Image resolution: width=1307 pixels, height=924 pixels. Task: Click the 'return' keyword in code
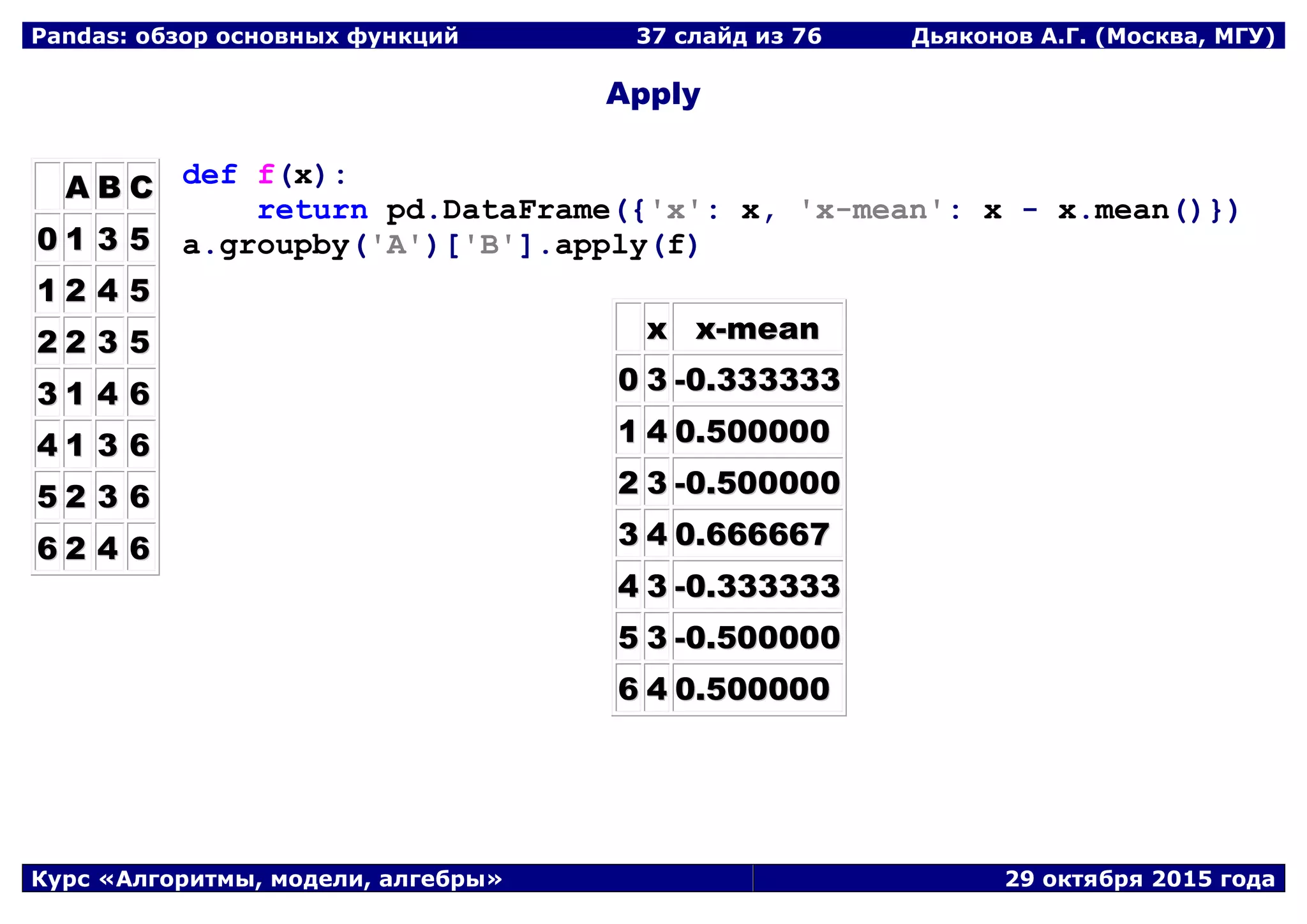(312, 210)
